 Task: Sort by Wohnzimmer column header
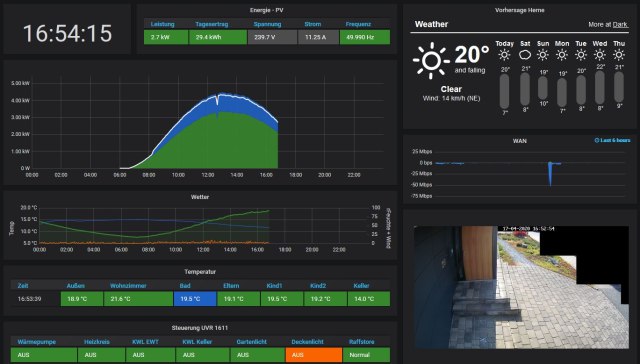(128, 286)
